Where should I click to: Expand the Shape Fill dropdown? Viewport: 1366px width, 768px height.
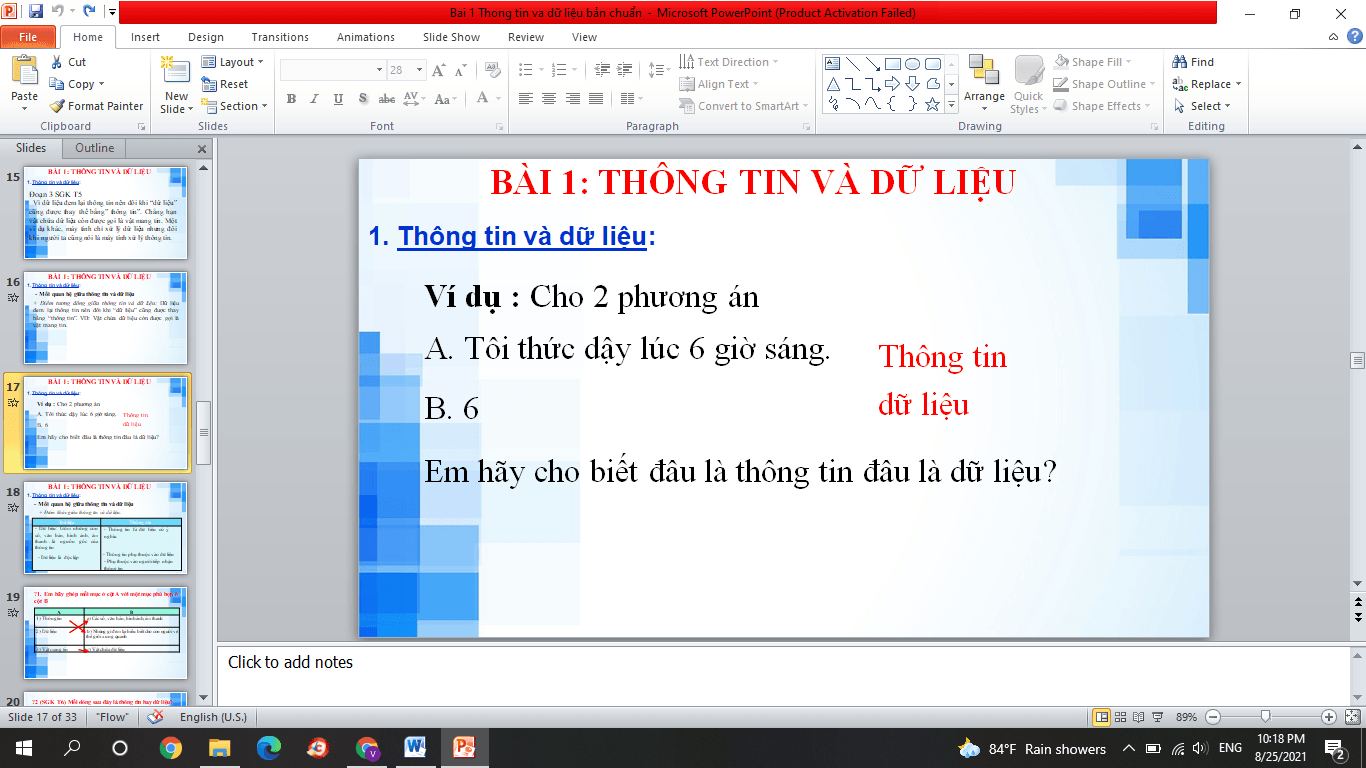pyautogui.click(x=1104, y=62)
